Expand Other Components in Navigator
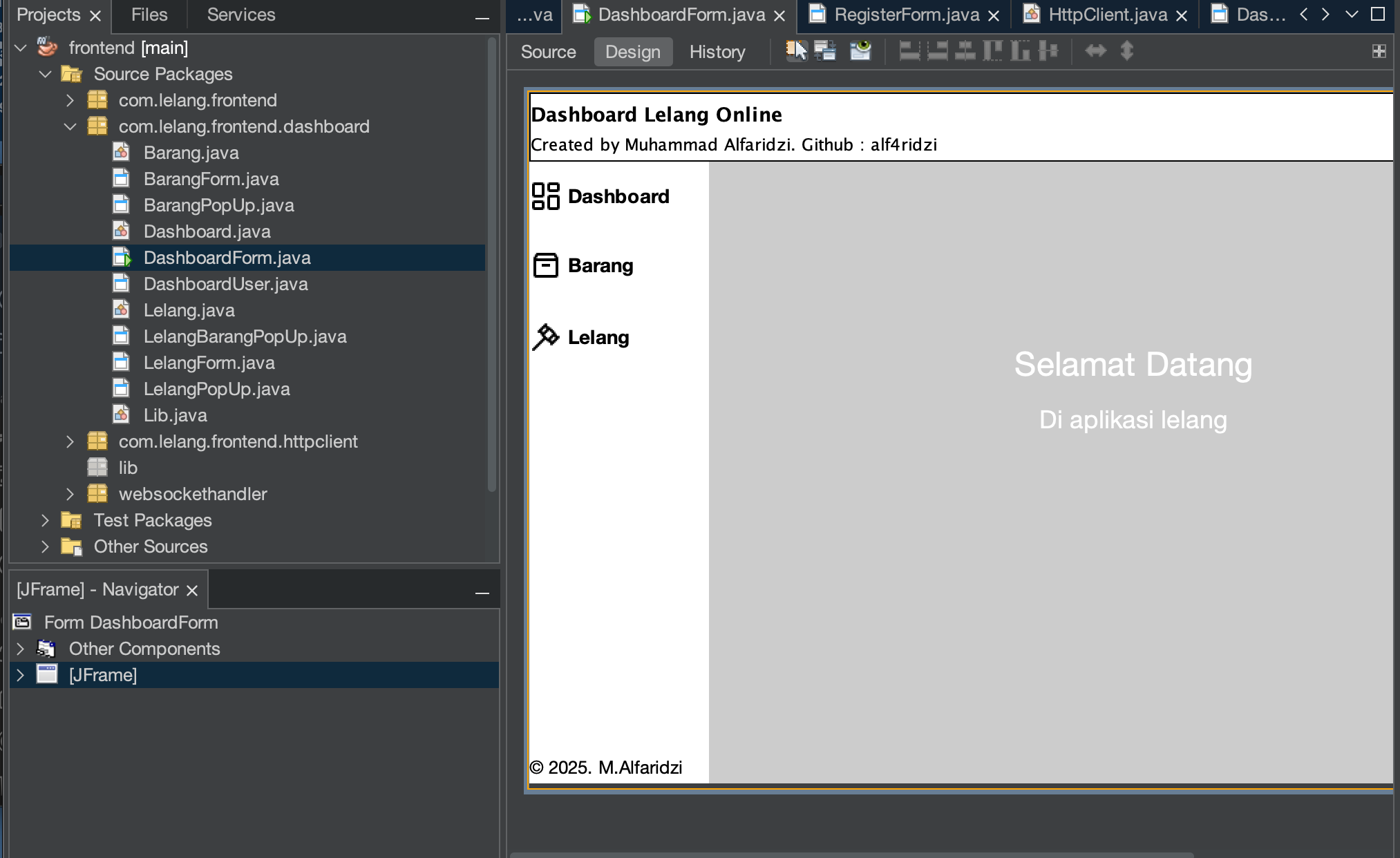 (x=20, y=649)
